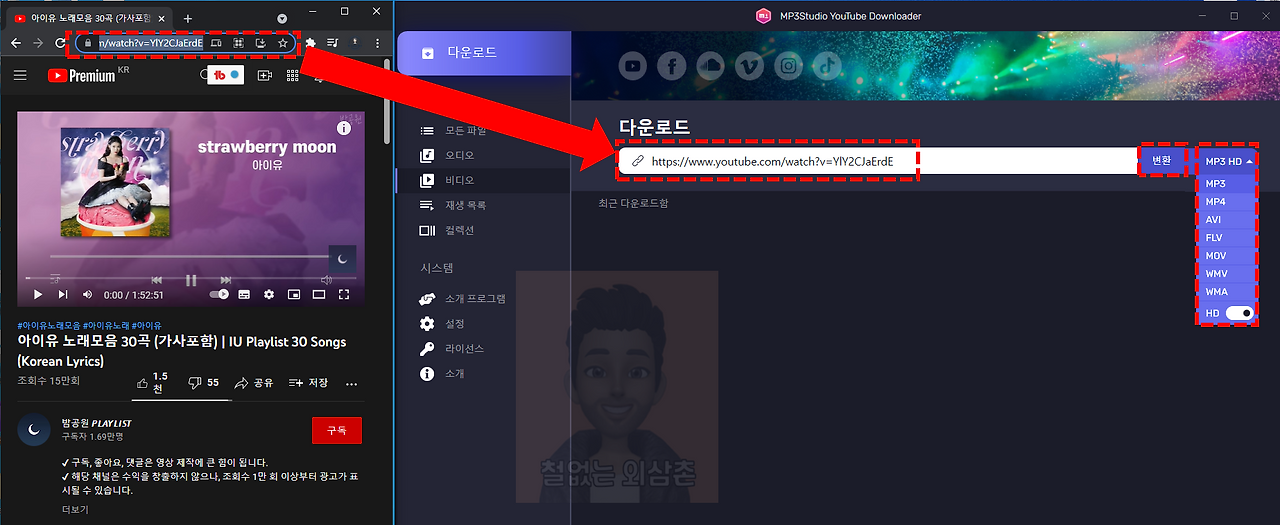Toggle YouTube autoplay switch
This screenshot has width=1280, height=525.
[219, 294]
